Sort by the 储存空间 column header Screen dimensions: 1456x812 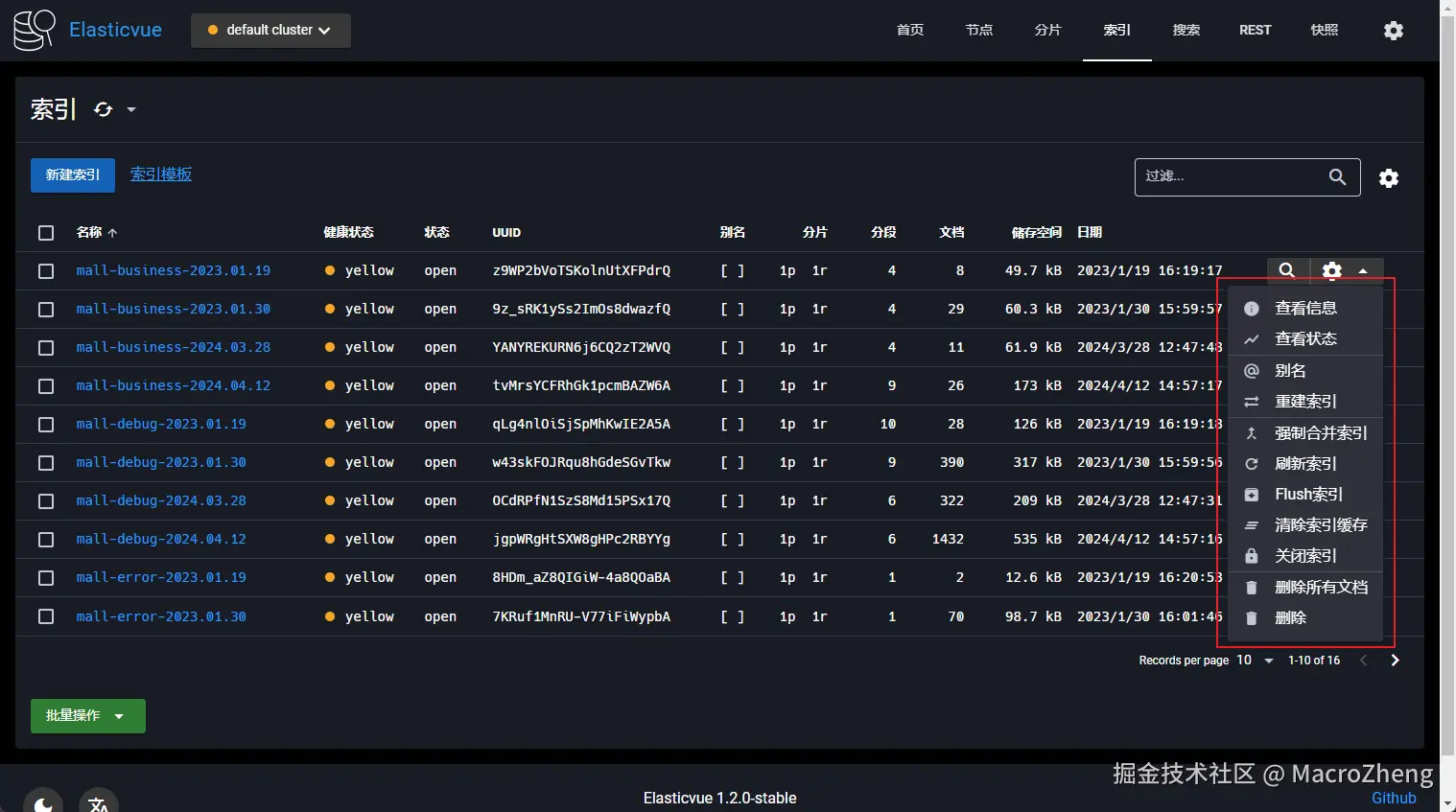1037,233
